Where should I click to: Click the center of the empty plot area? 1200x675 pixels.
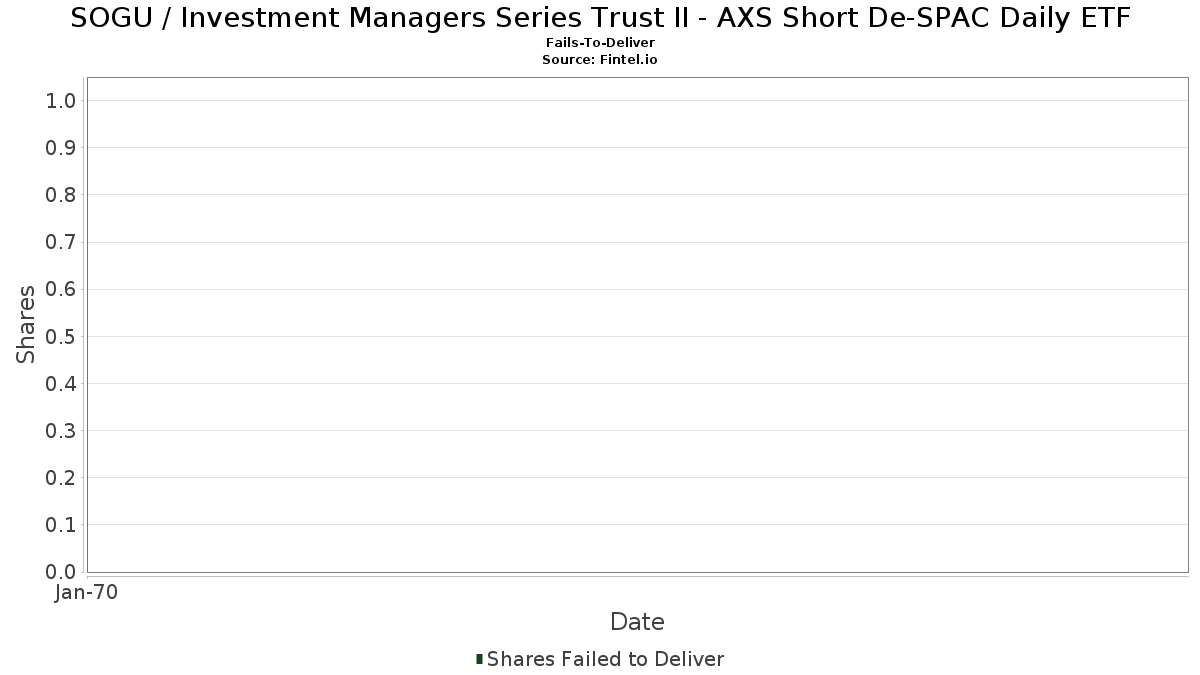[x=637, y=325]
